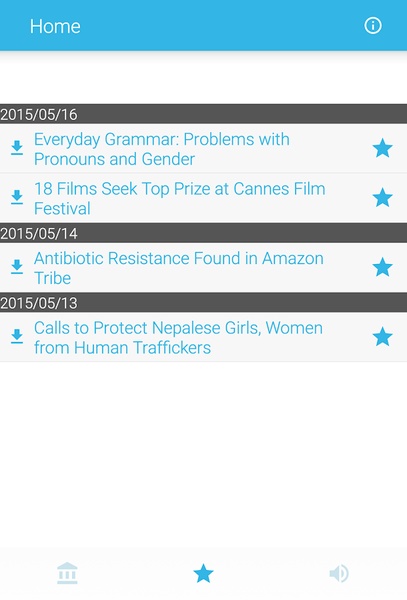Screen dimensions: 407x600
Task: Download 18 Films Seek Top Prize article
Action: [x=17, y=197]
